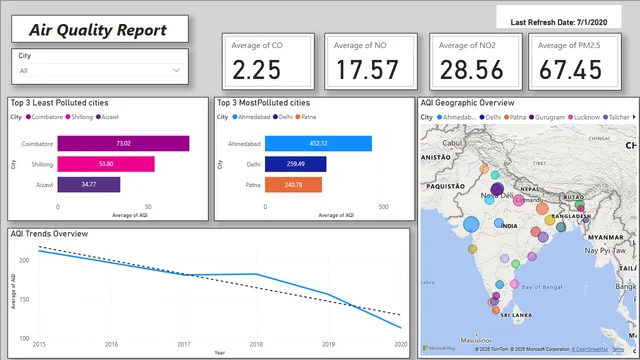The height and width of the screenshot is (360, 640).
Task: Click the chevron arrow in City slicer
Action: click(x=176, y=70)
